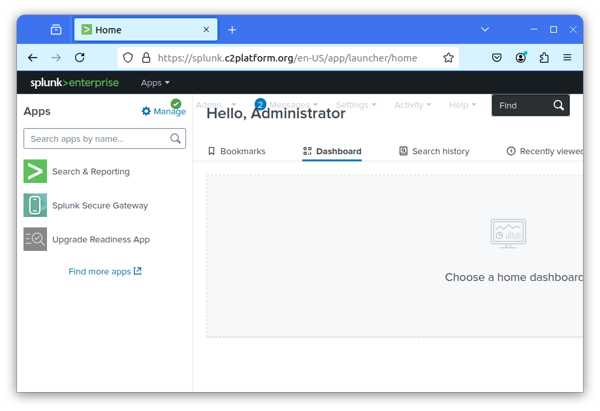Open the browser extensions icon
This screenshot has width=600, height=411.
coord(544,58)
